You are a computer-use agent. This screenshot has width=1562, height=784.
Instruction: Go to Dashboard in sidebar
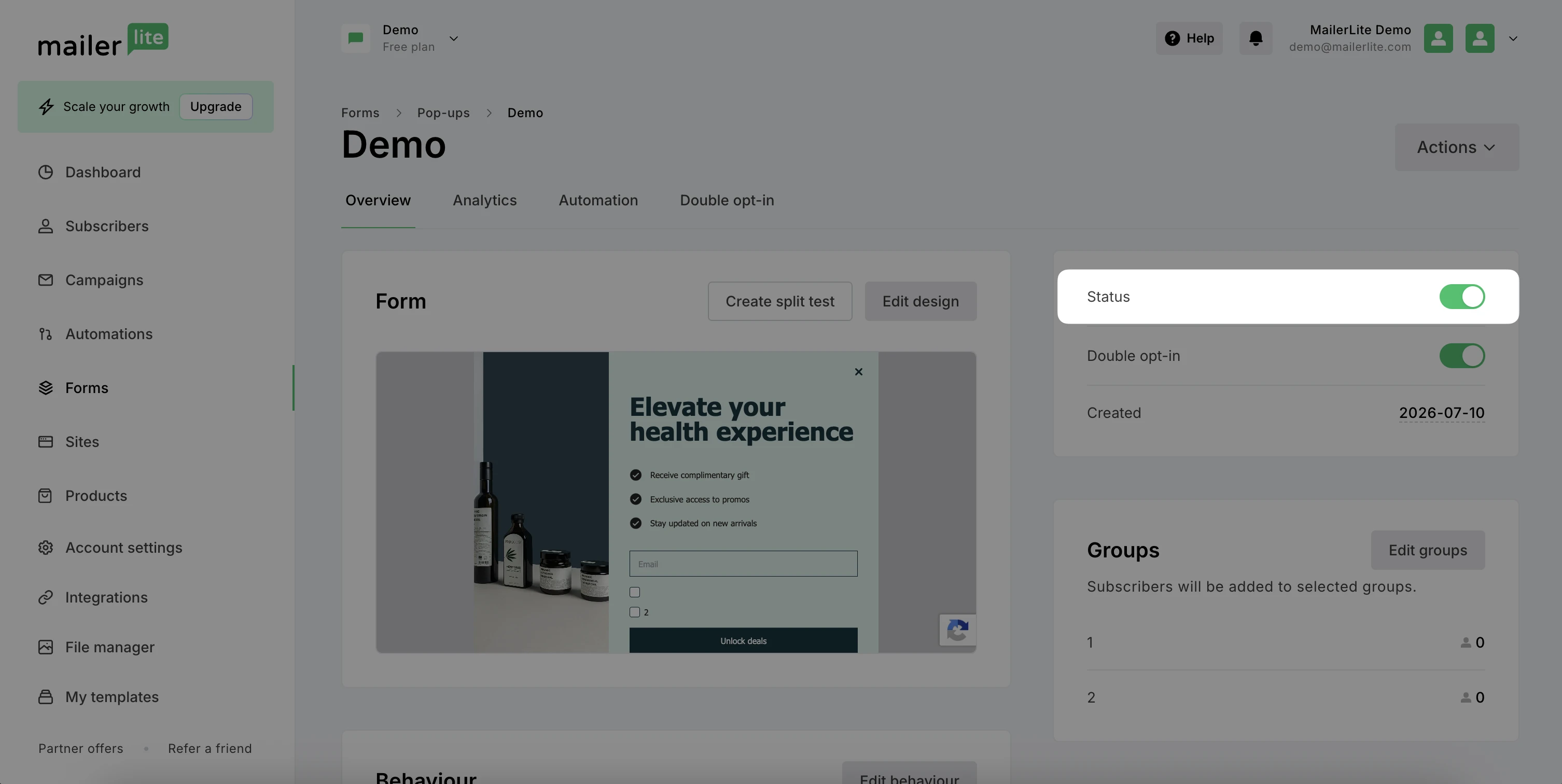[x=103, y=172]
